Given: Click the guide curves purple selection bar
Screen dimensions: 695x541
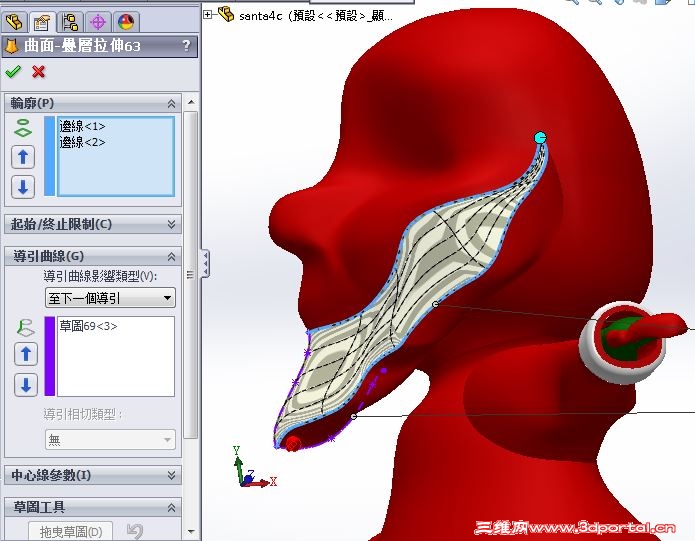Looking at the screenshot, I should pos(50,356).
